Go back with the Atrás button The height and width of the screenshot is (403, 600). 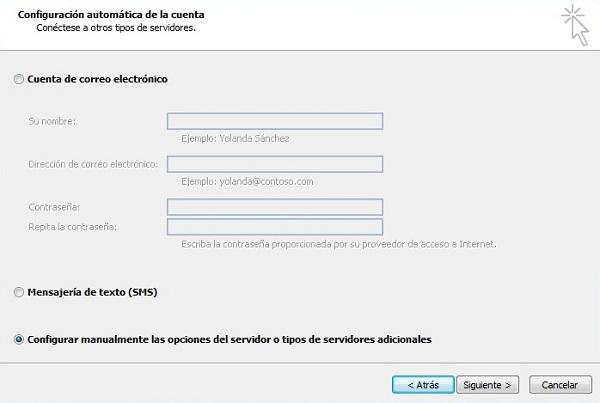click(423, 384)
